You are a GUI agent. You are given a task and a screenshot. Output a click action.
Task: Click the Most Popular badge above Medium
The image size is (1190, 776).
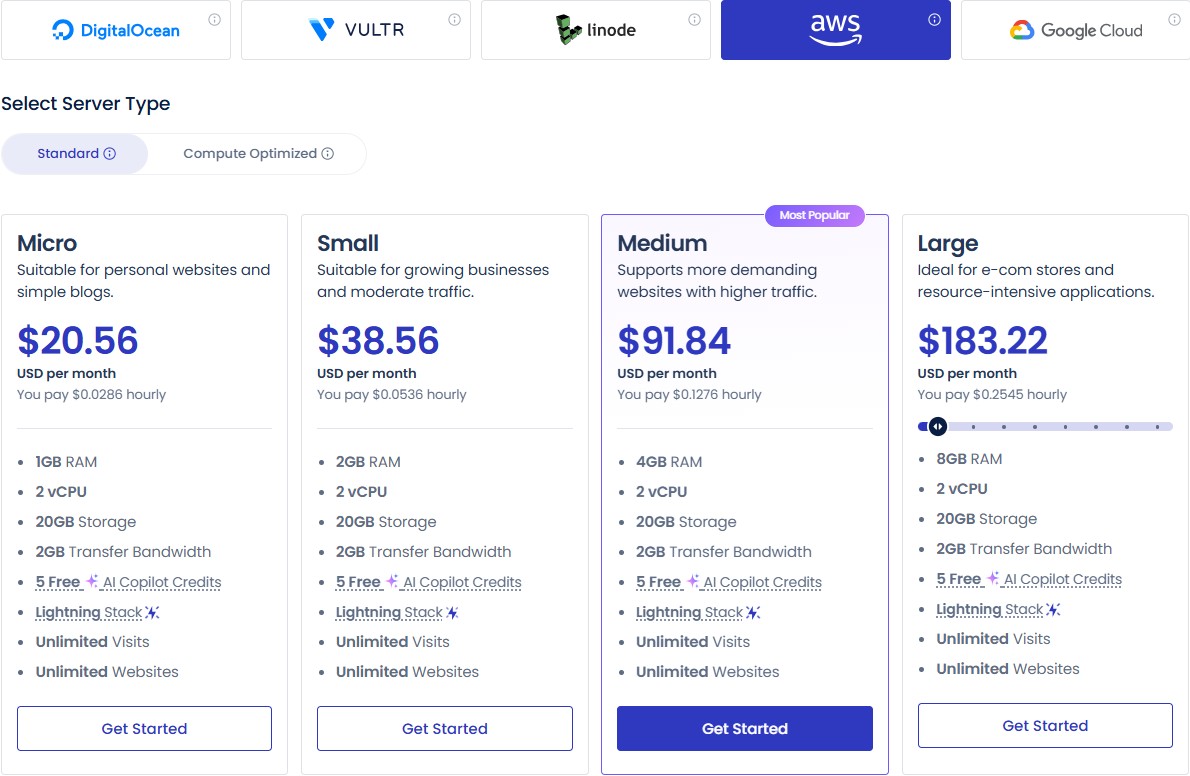[x=815, y=215]
